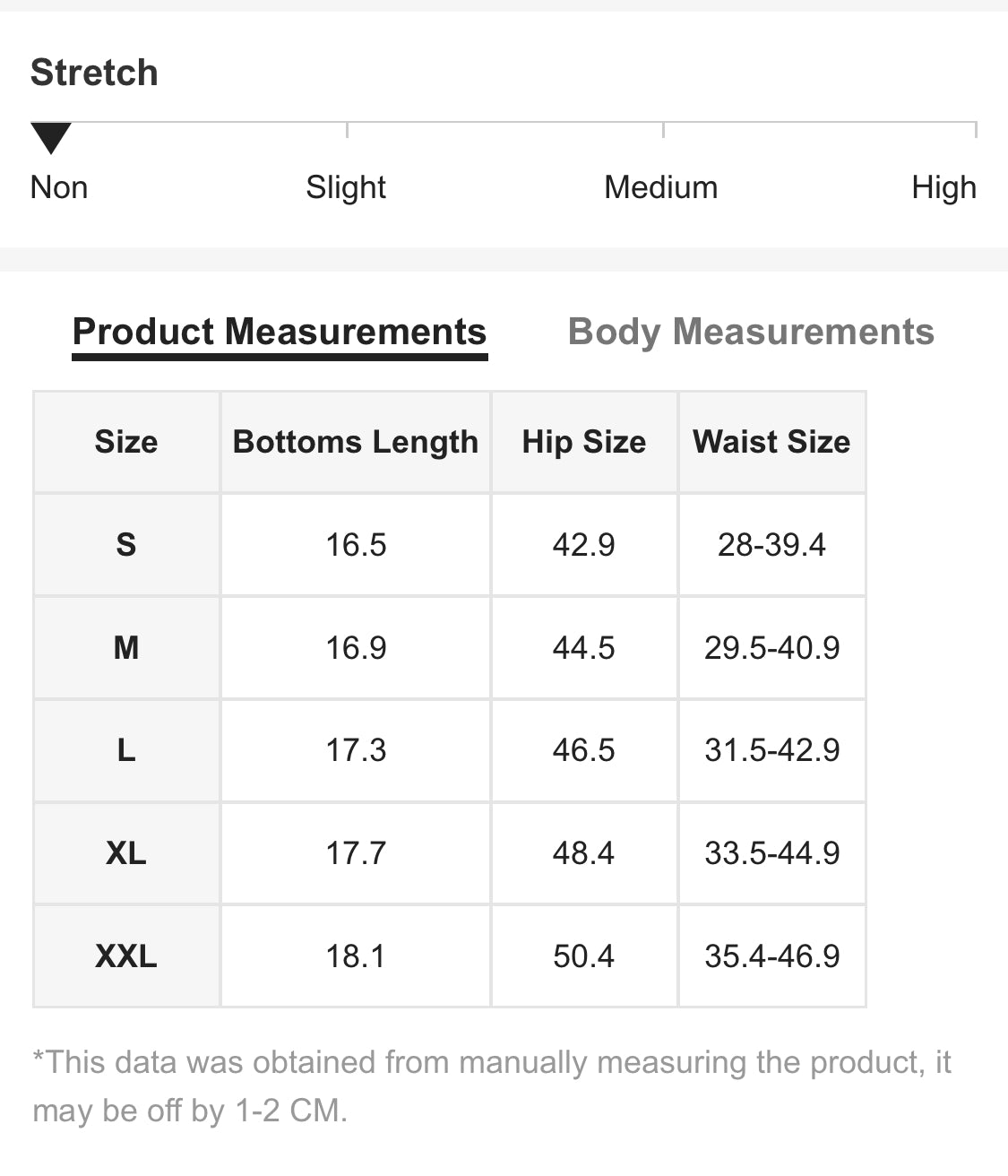Select the XXL size row label
Screen dimensions: 1008x1176
coord(126,955)
